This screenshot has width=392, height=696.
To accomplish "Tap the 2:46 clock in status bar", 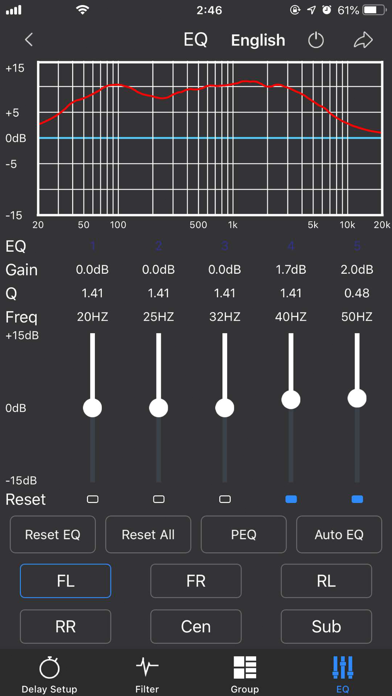I will click(x=210, y=10).
